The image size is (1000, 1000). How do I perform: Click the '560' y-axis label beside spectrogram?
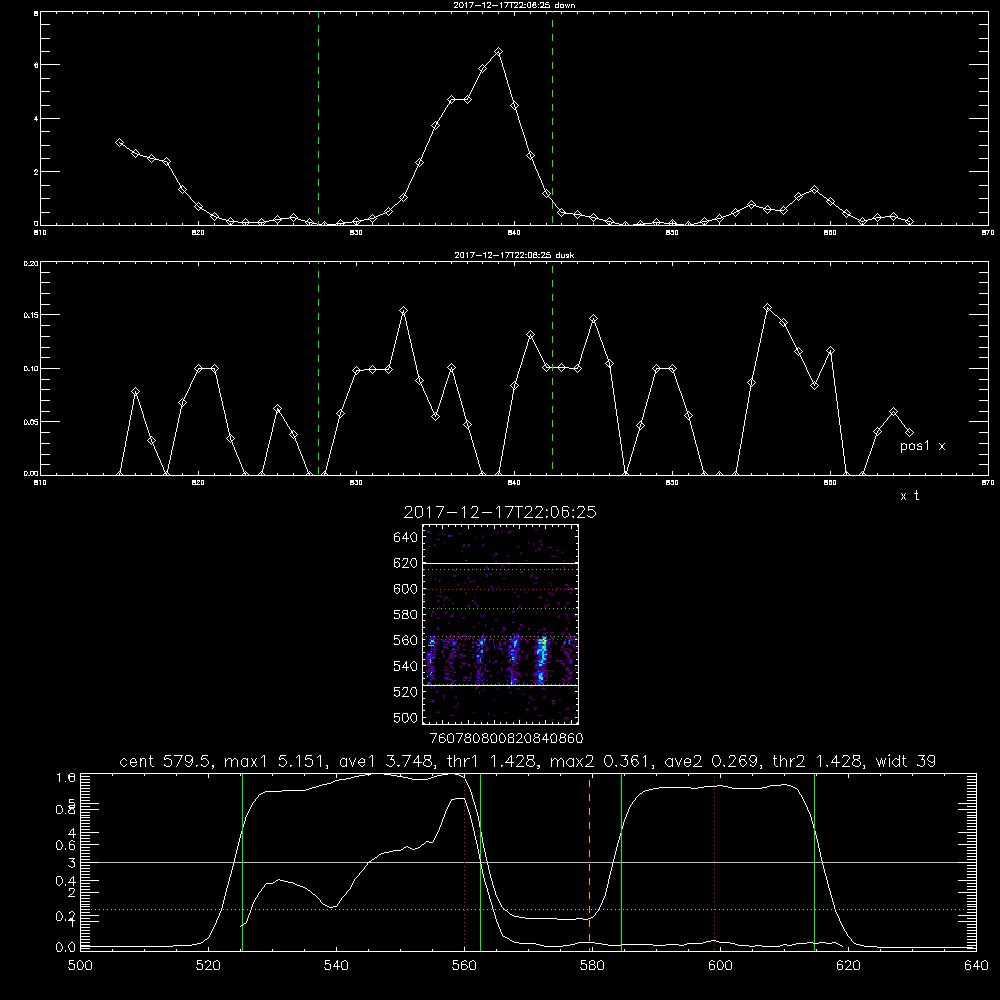[406, 640]
